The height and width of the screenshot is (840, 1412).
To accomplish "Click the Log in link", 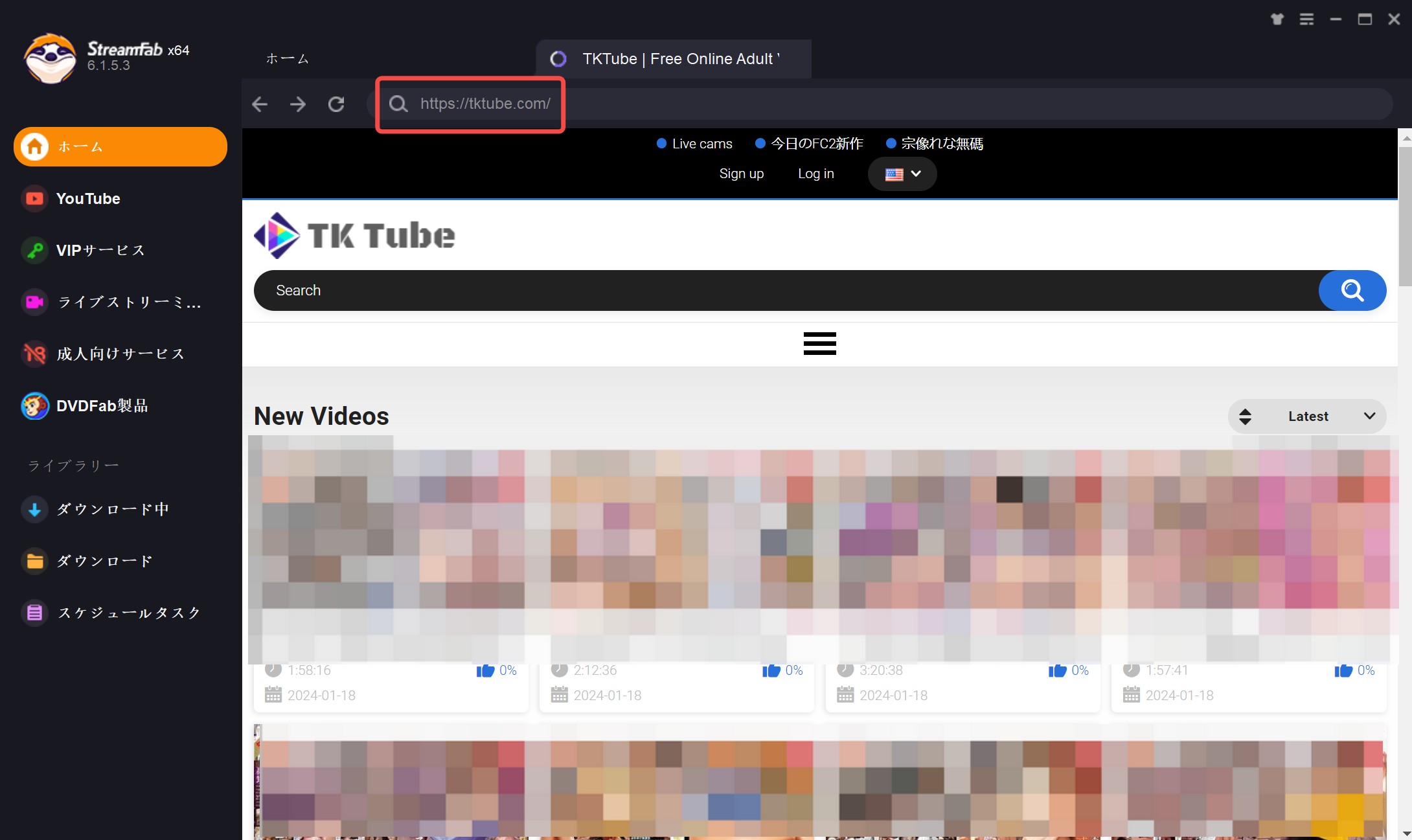I will (x=816, y=174).
